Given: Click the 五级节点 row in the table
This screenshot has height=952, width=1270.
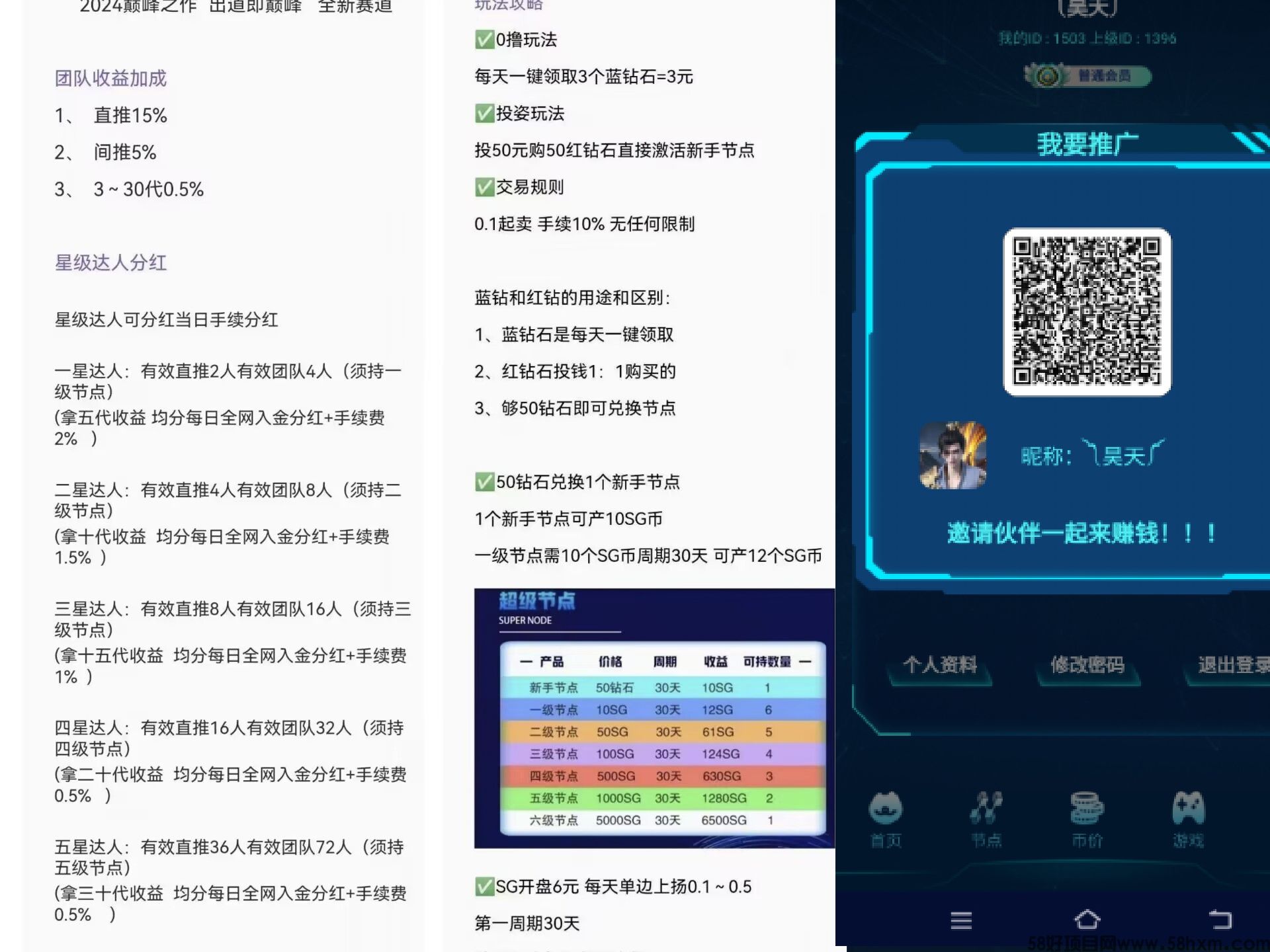Looking at the screenshot, I should [x=663, y=798].
